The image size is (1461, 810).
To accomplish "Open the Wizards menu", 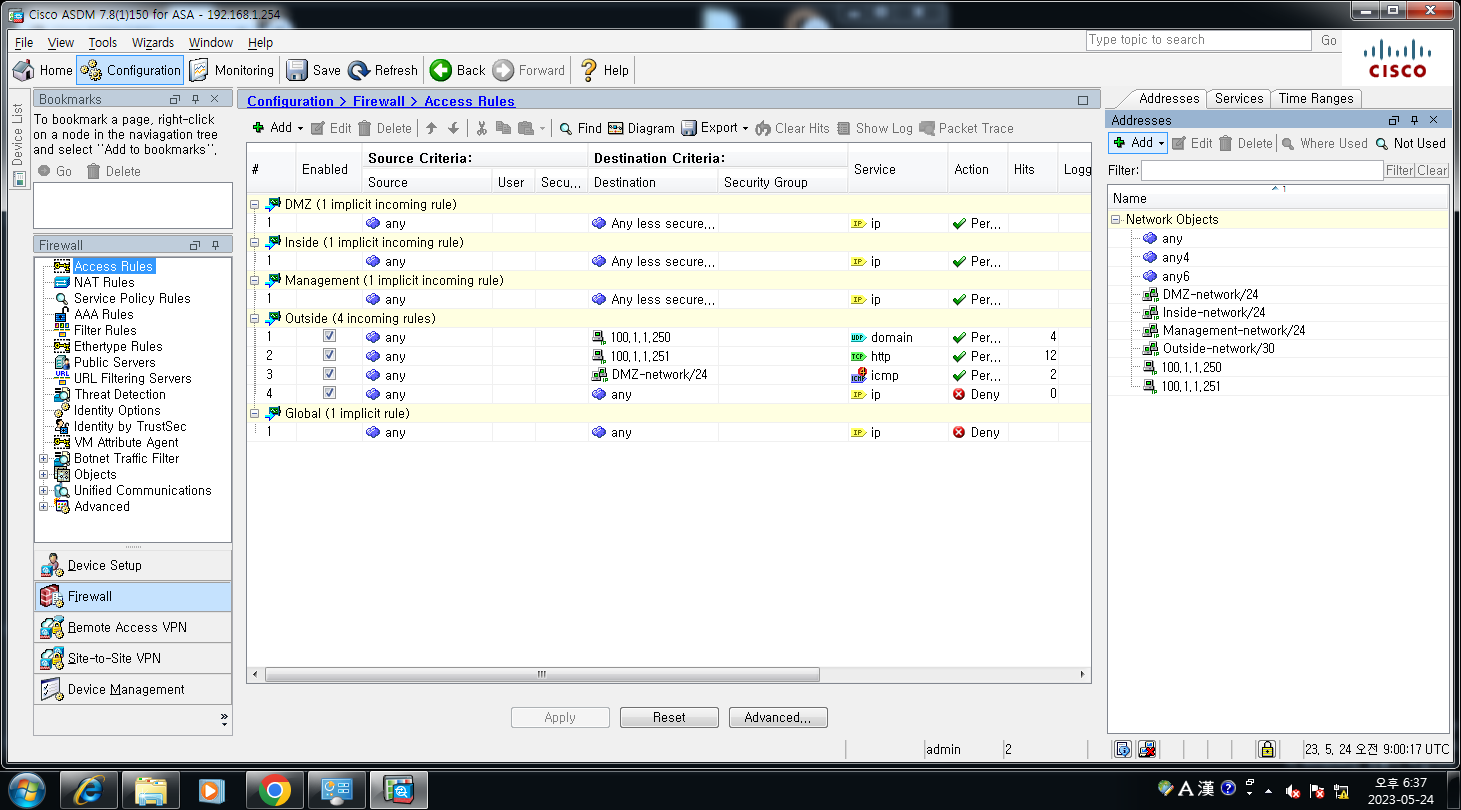I will click(x=153, y=43).
